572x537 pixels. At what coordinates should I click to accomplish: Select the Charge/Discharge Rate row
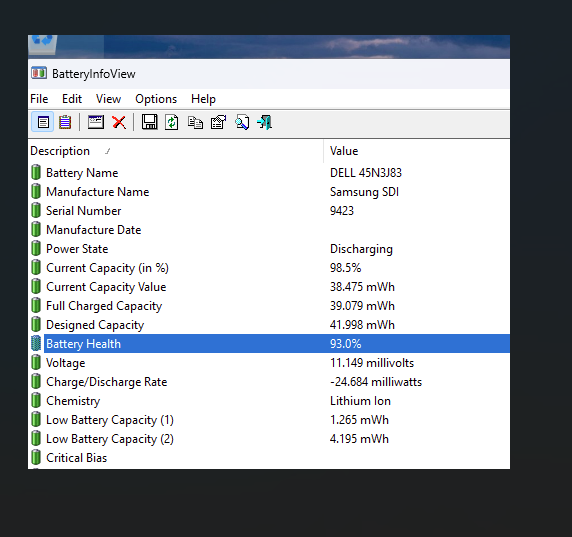tap(269, 382)
